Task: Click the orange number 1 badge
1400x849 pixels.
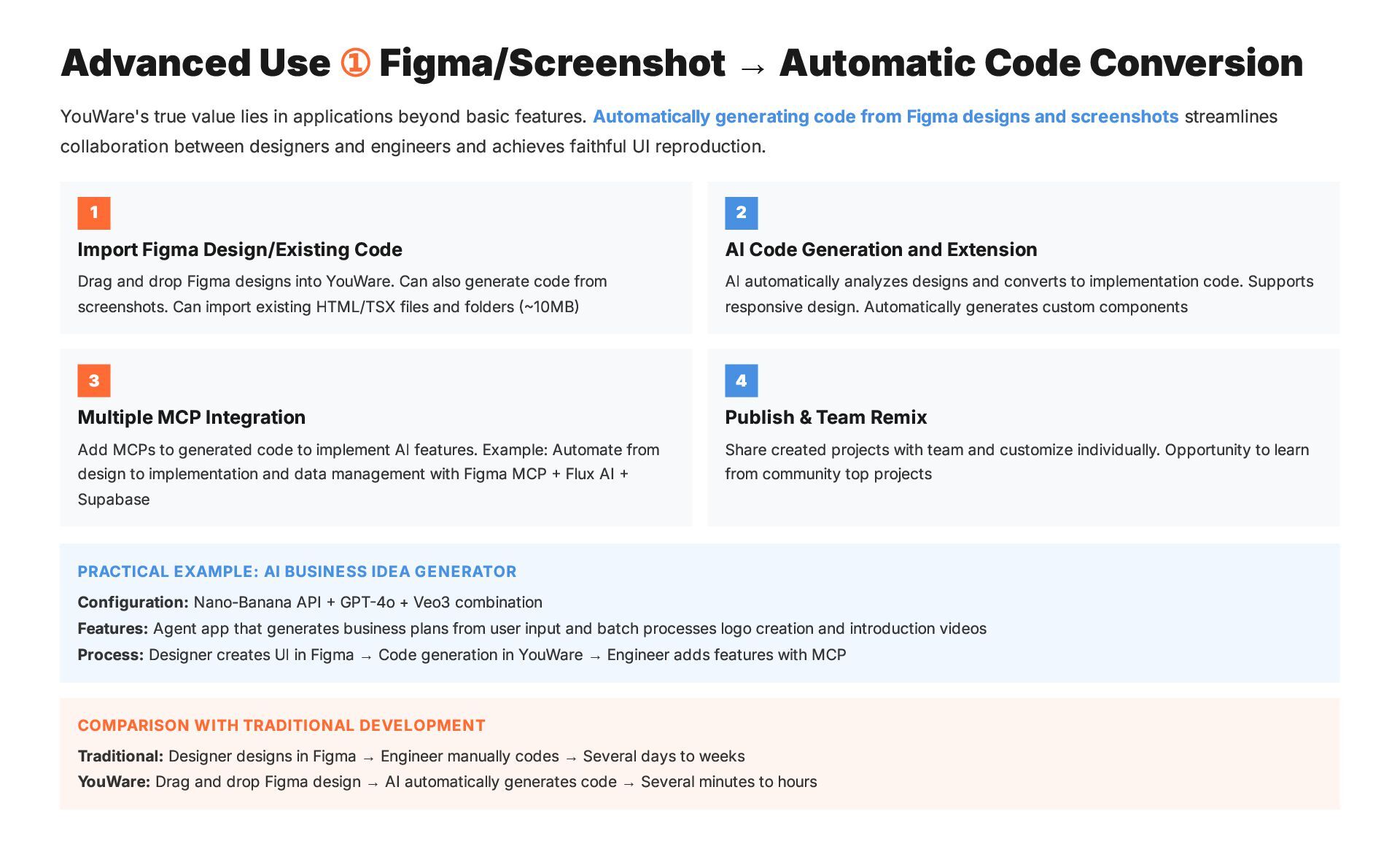Action: (x=93, y=213)
